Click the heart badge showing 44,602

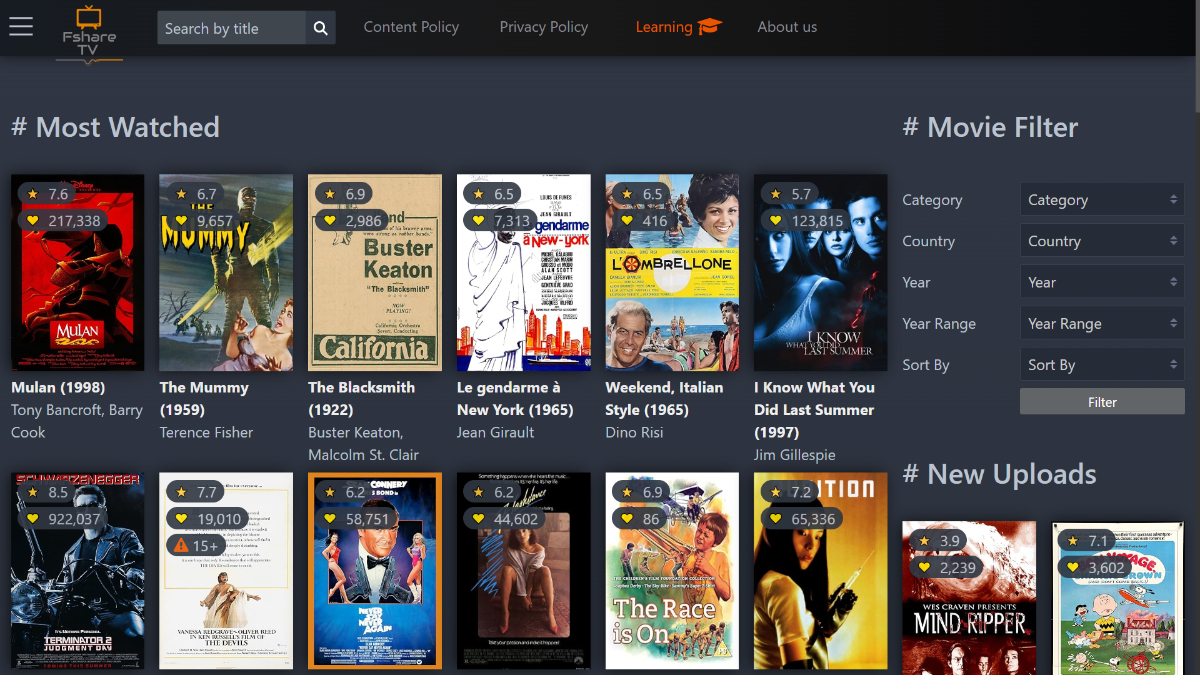pyautogui.click(x=504, y=519)
